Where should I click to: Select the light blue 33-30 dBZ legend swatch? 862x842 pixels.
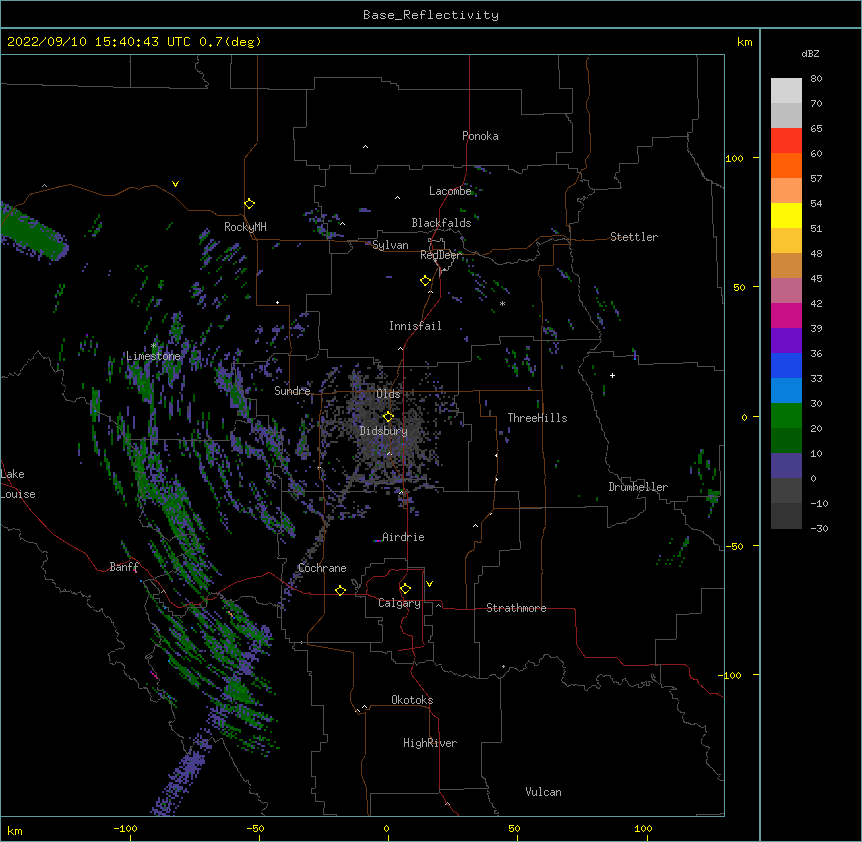point(786,390)
